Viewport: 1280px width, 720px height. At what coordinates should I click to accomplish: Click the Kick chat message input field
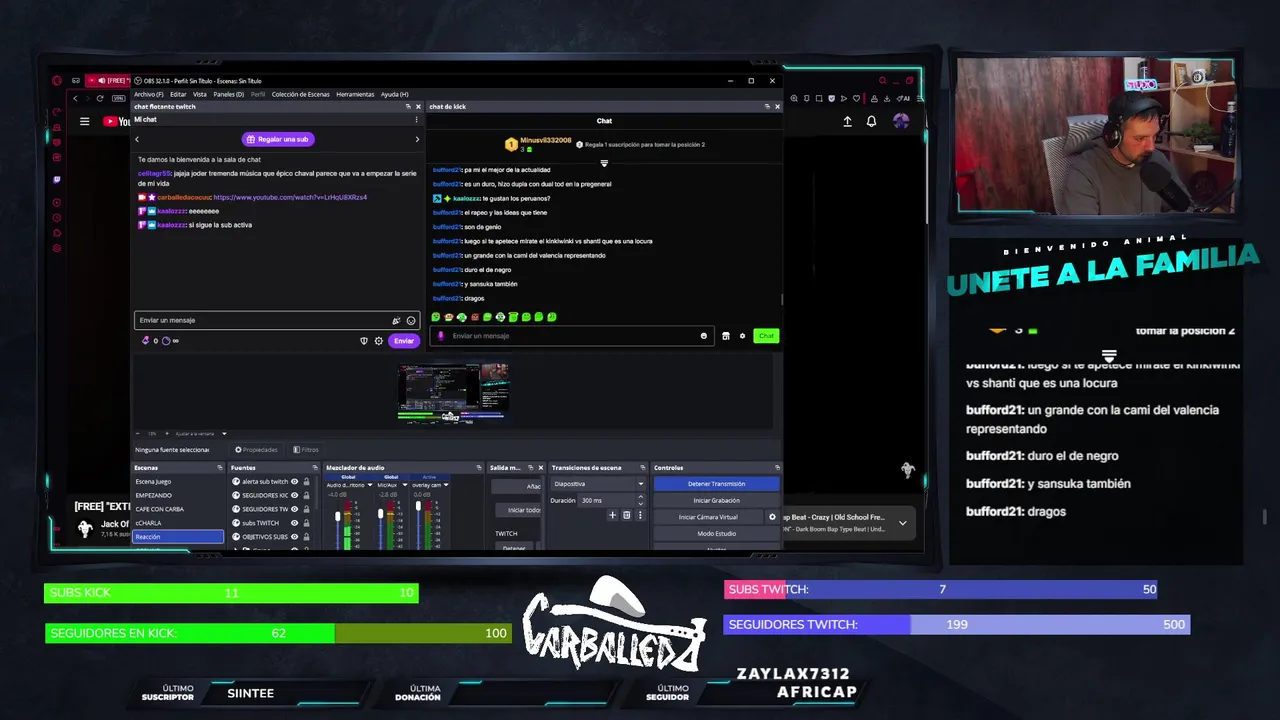click(x=572, y=336)
